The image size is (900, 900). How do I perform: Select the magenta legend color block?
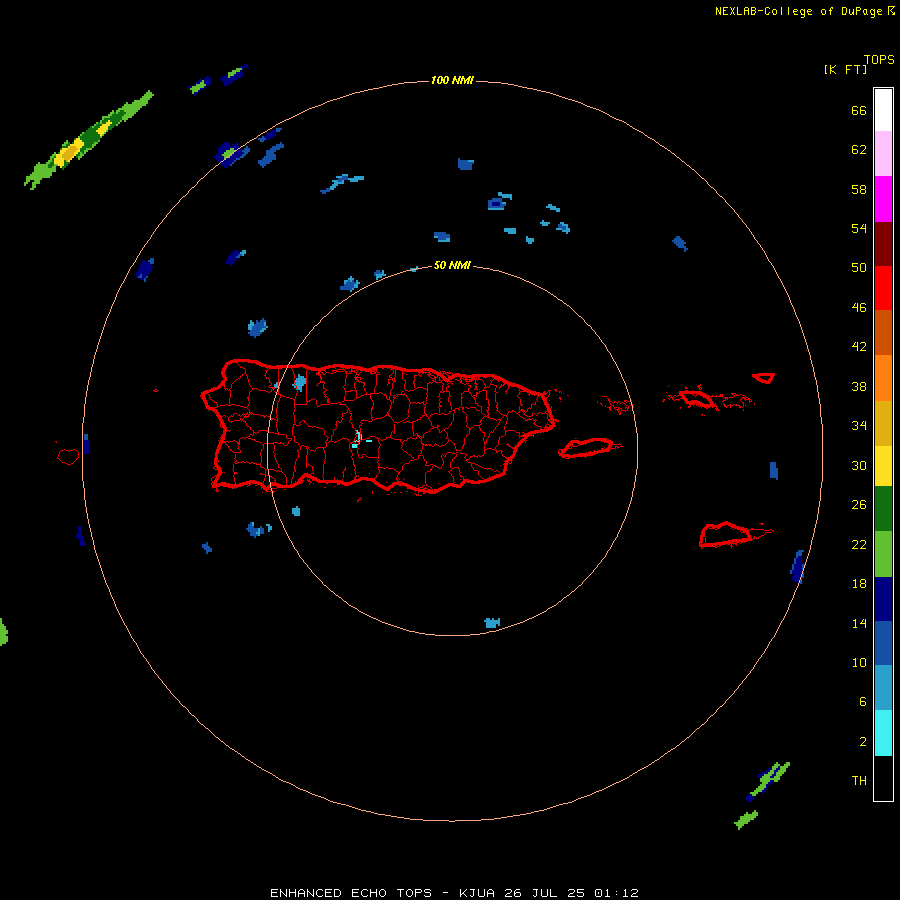click(883, 199)
